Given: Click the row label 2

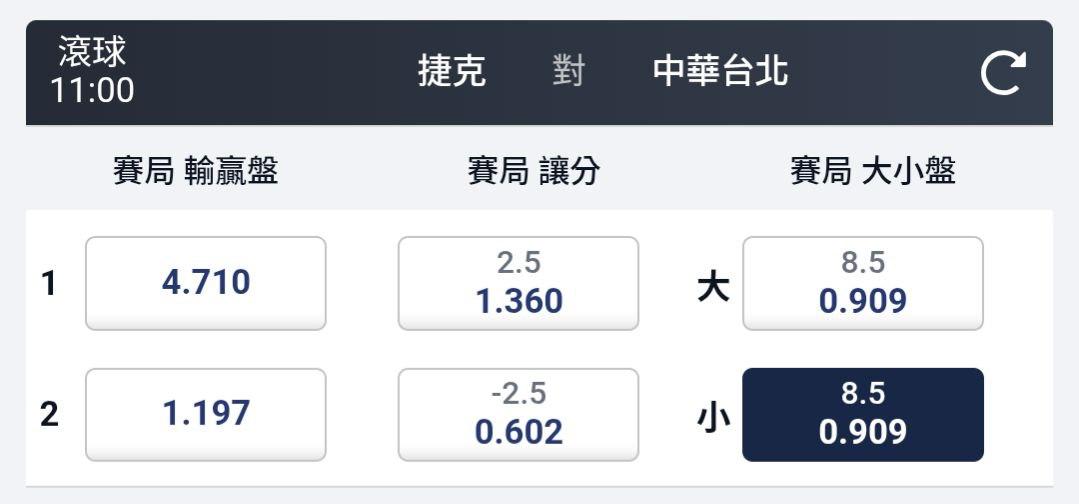Looking at the screenshot, I should (x=49, y=415).
